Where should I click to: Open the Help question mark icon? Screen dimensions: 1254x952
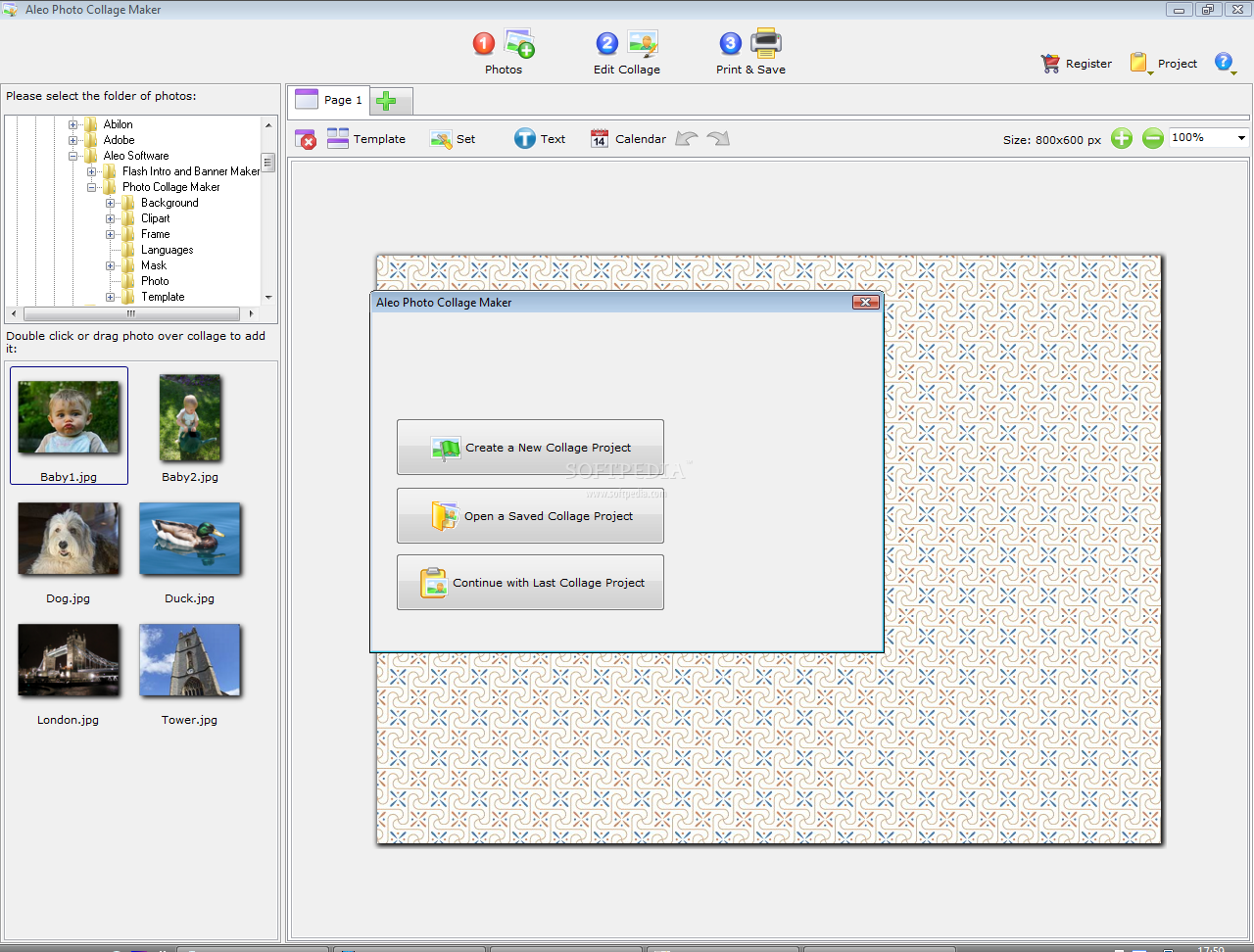1225,63
